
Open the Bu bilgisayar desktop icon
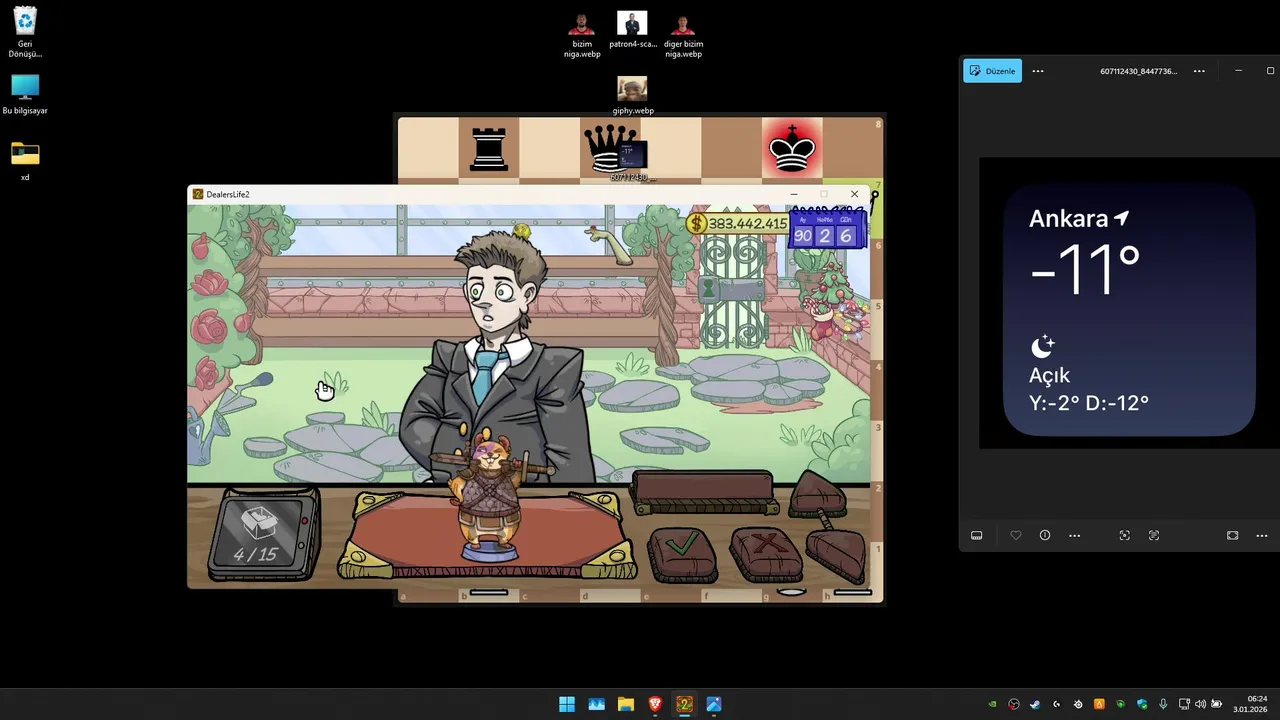point(25,95)
